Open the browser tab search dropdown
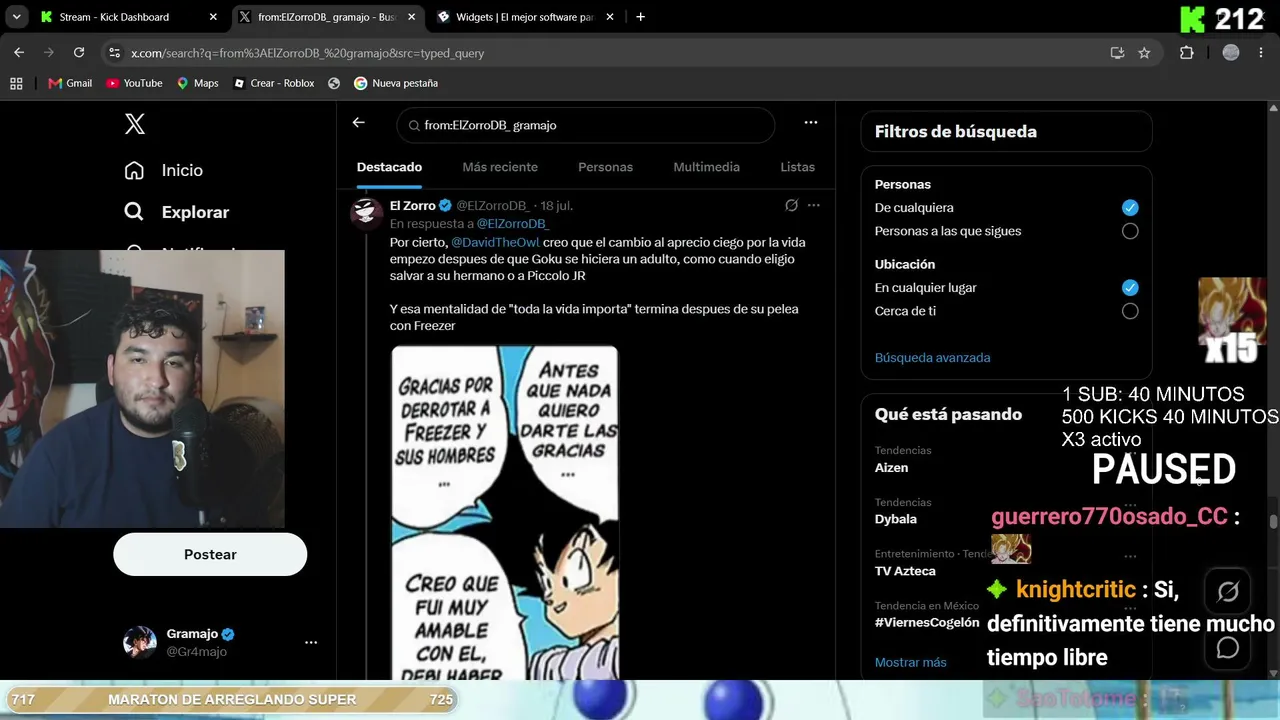The image size is (1280, 720). pos(16,17)
